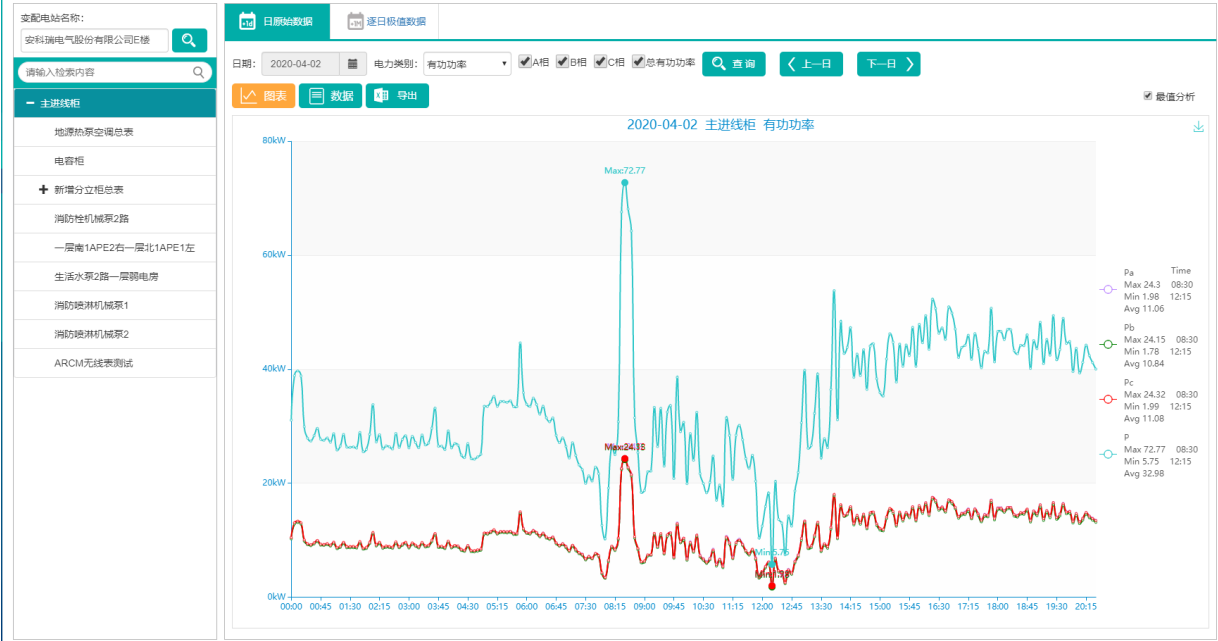Click the substation search magnifier button

click(x=189, y=40)
